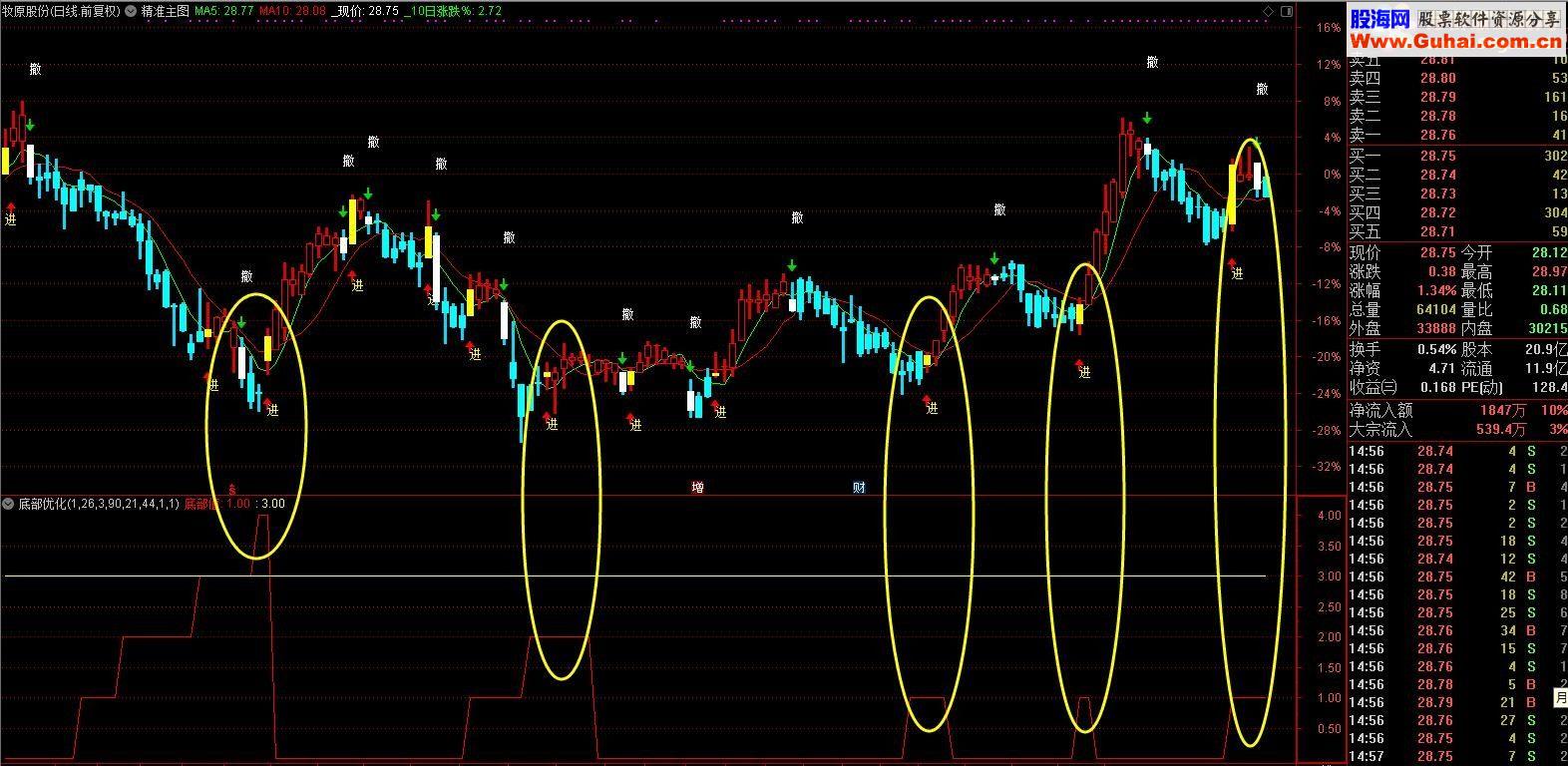Click the 今开 28.12 value
The width and height of the screenshot is (1568, 766).
[x=1549, y=253]
